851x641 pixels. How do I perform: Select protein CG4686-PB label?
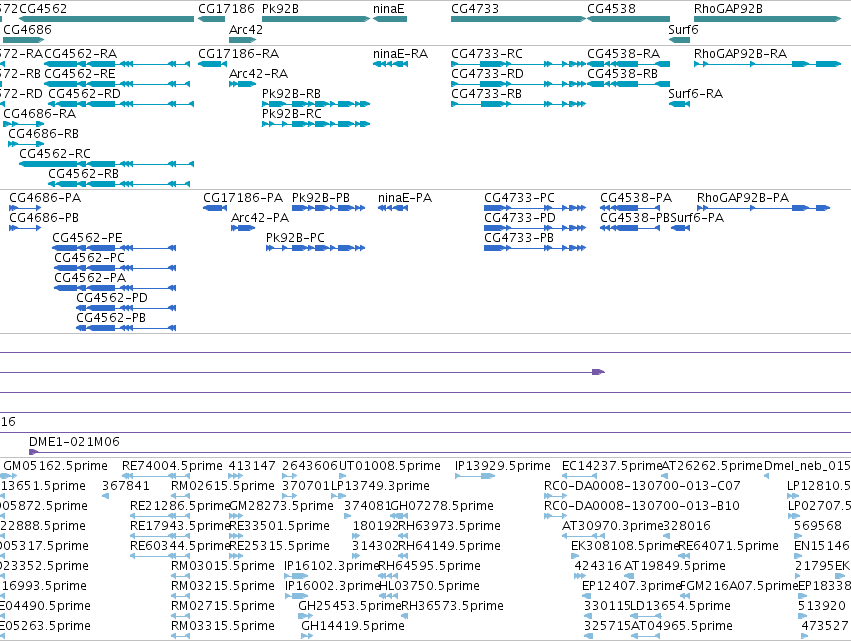click(44, 218)
